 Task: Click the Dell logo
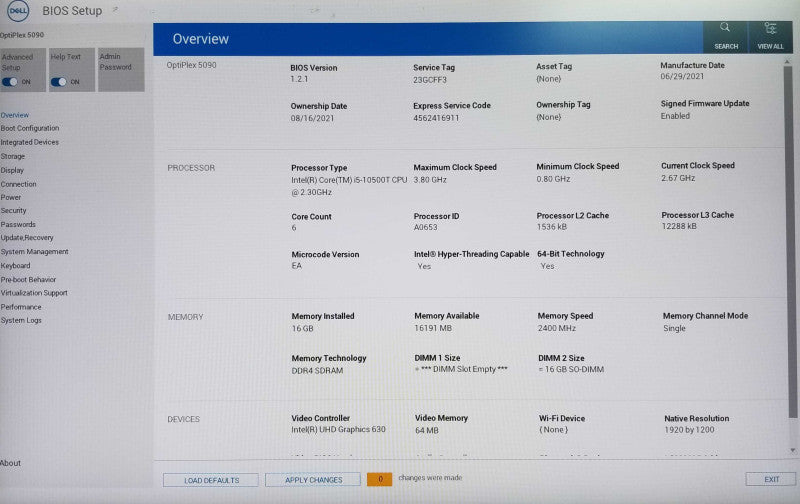pos(18,11)
